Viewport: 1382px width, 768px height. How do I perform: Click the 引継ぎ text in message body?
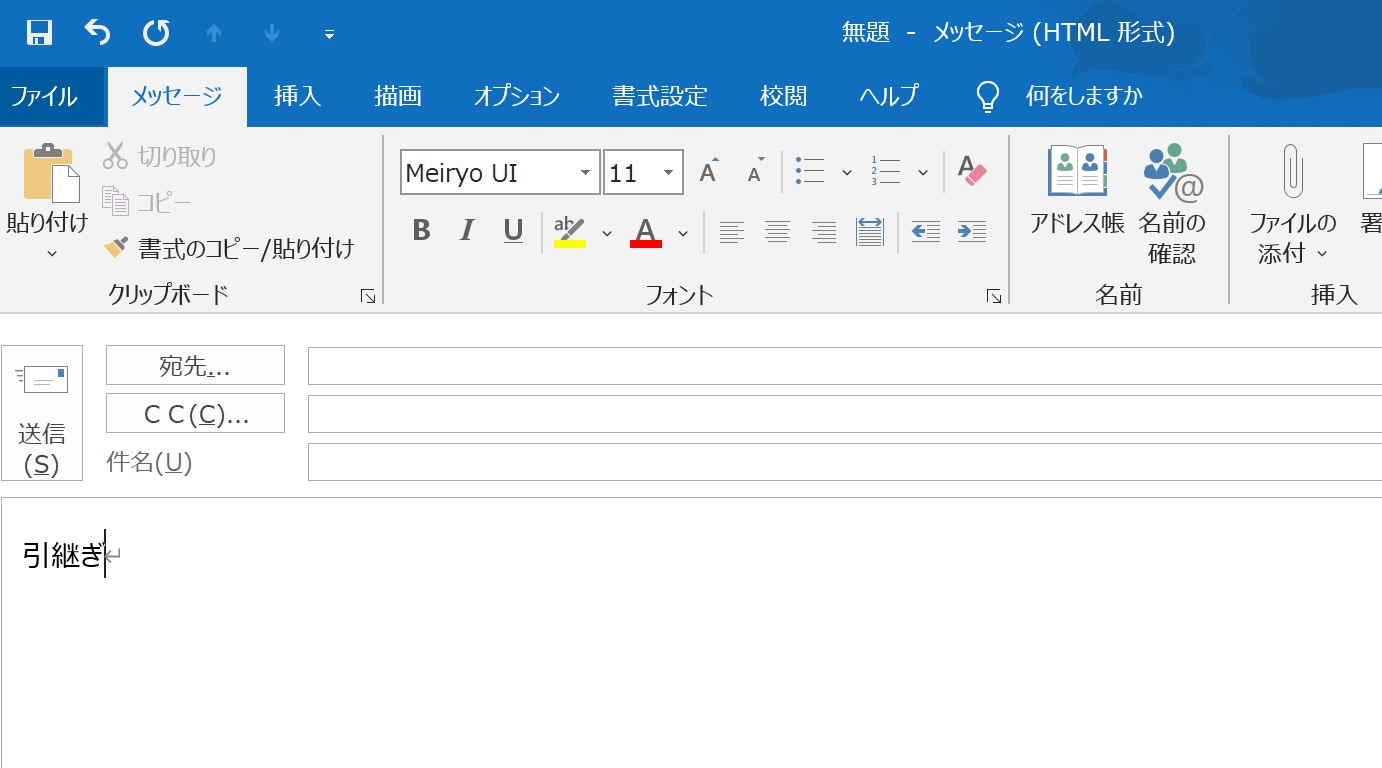coord(63,555)
